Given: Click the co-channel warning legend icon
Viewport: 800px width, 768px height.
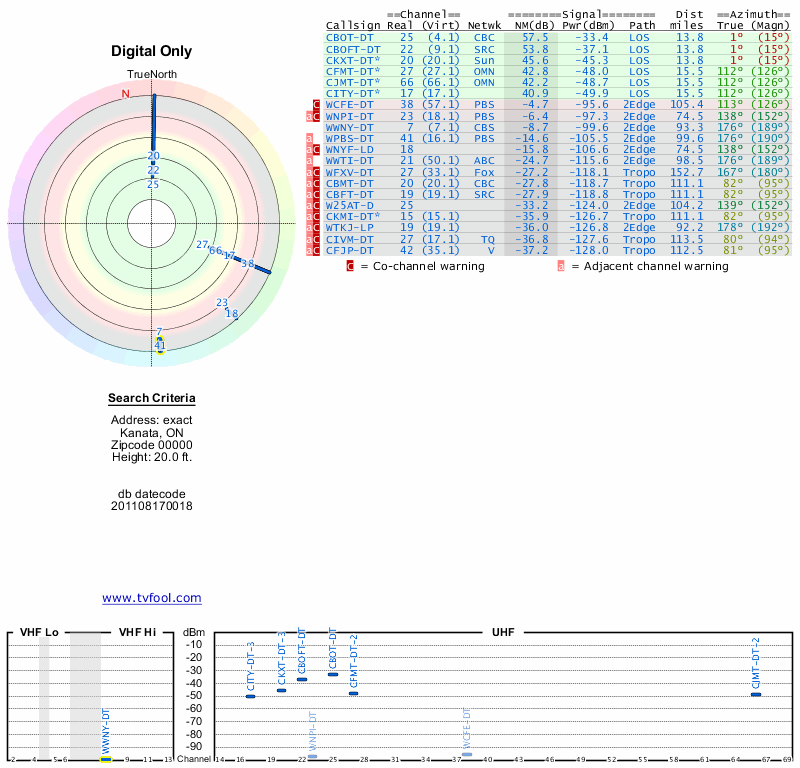Looking at the screenshot, I should pyautogui.click(x=350, y=266).
